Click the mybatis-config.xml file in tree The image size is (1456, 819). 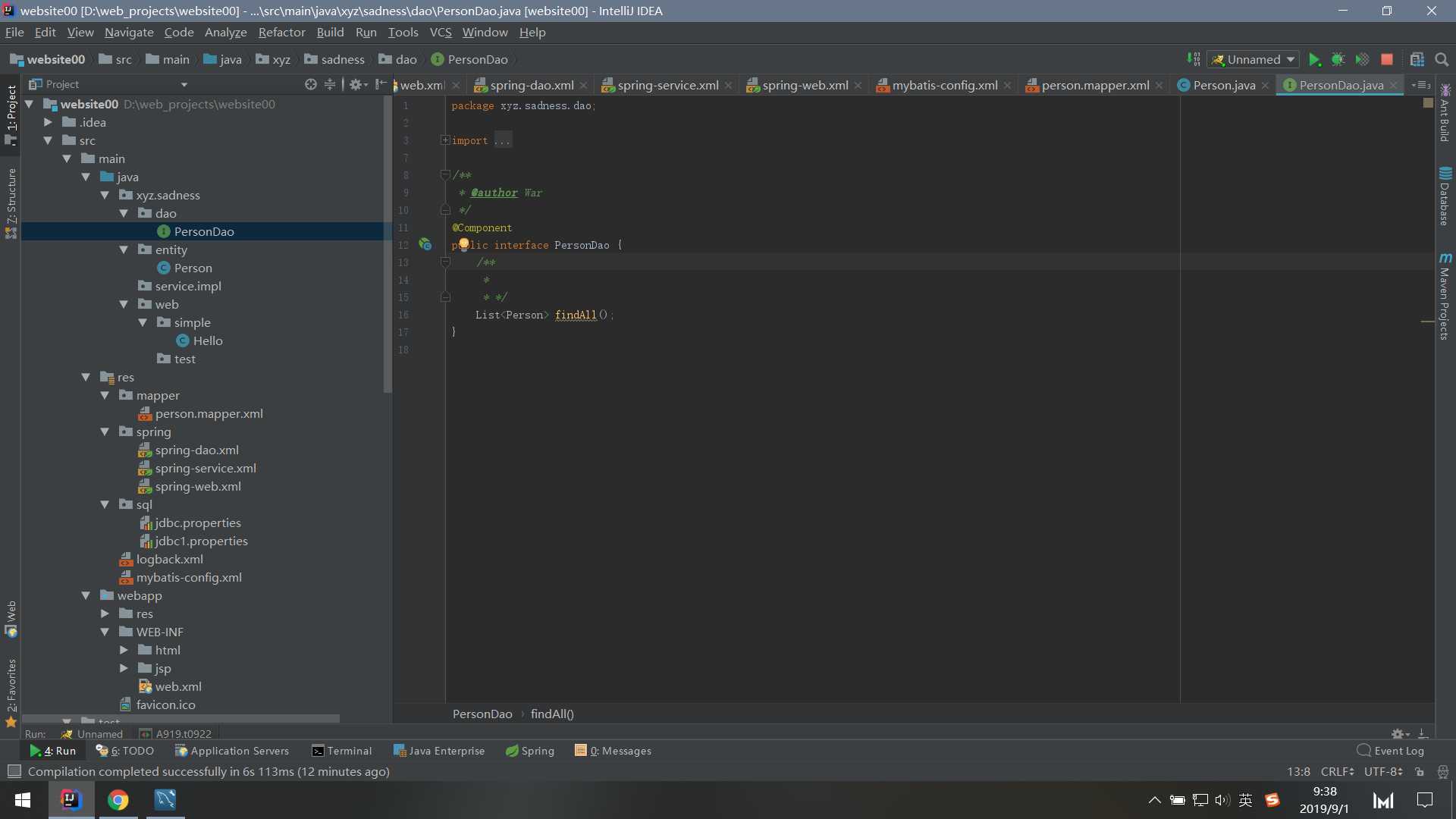point(189,576)
